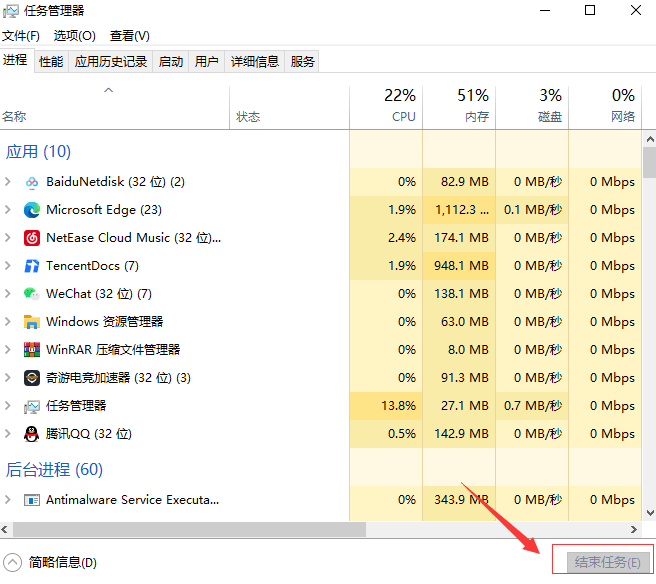656x584 pixels.
Task: Click the 0.7 MB/秒 disk cell
Action: click(x=532, y=406)
